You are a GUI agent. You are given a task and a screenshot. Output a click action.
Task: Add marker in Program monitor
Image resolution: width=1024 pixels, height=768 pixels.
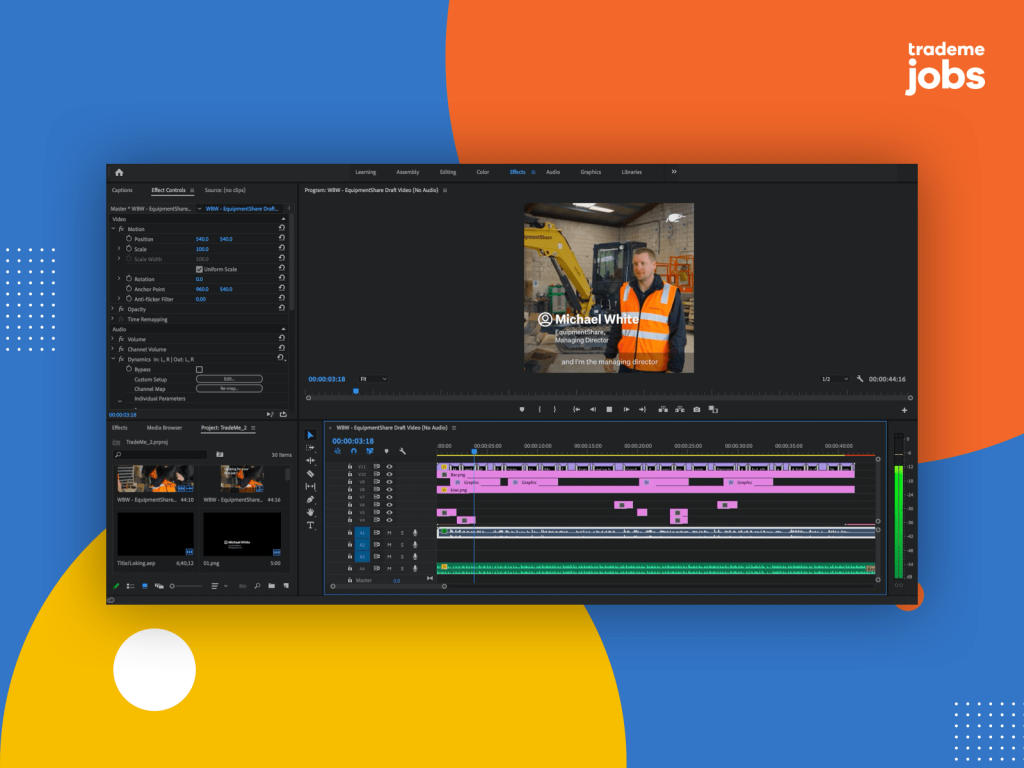(522, 409)
